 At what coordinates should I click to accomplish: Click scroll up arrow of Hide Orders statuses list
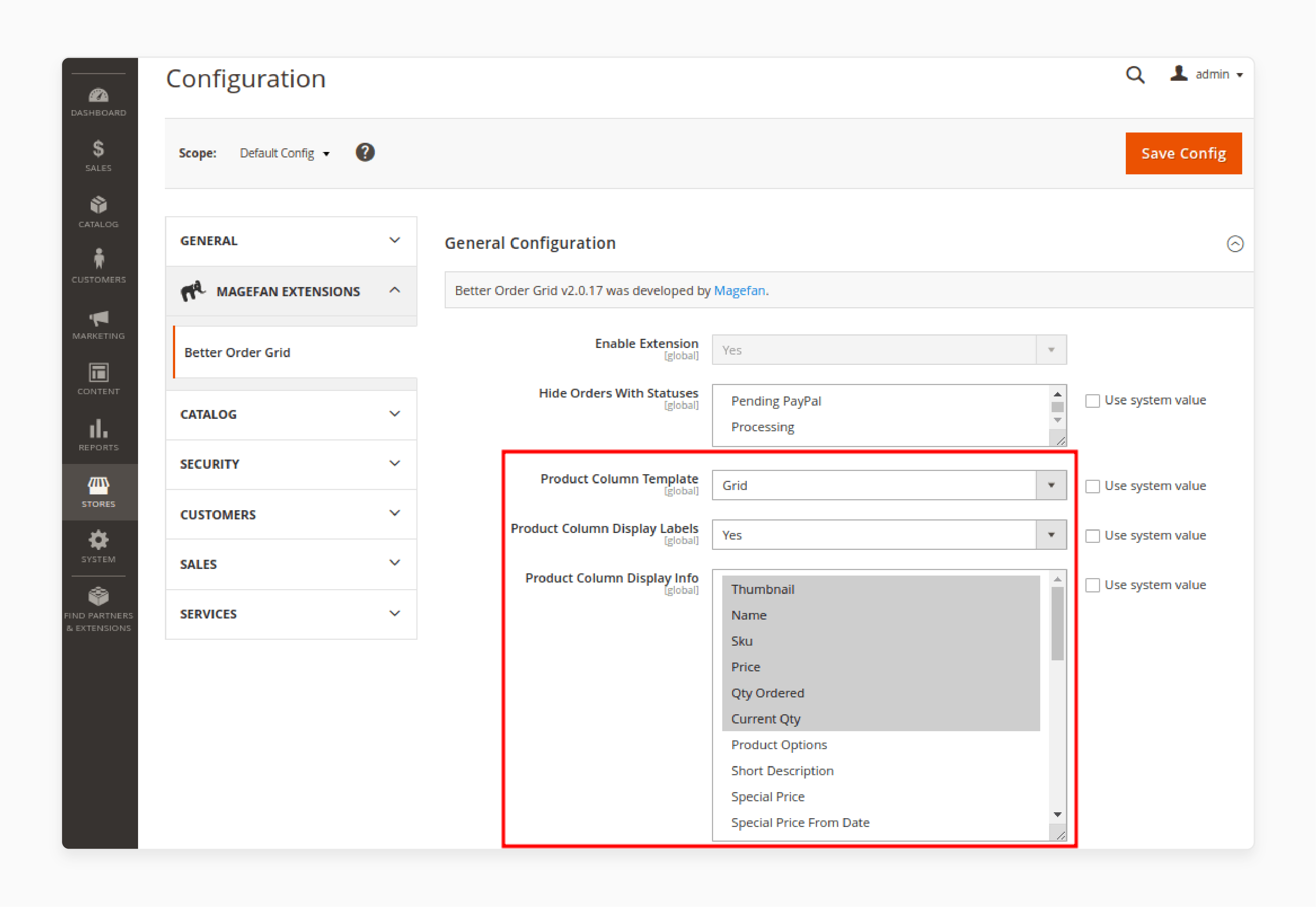1057,394
